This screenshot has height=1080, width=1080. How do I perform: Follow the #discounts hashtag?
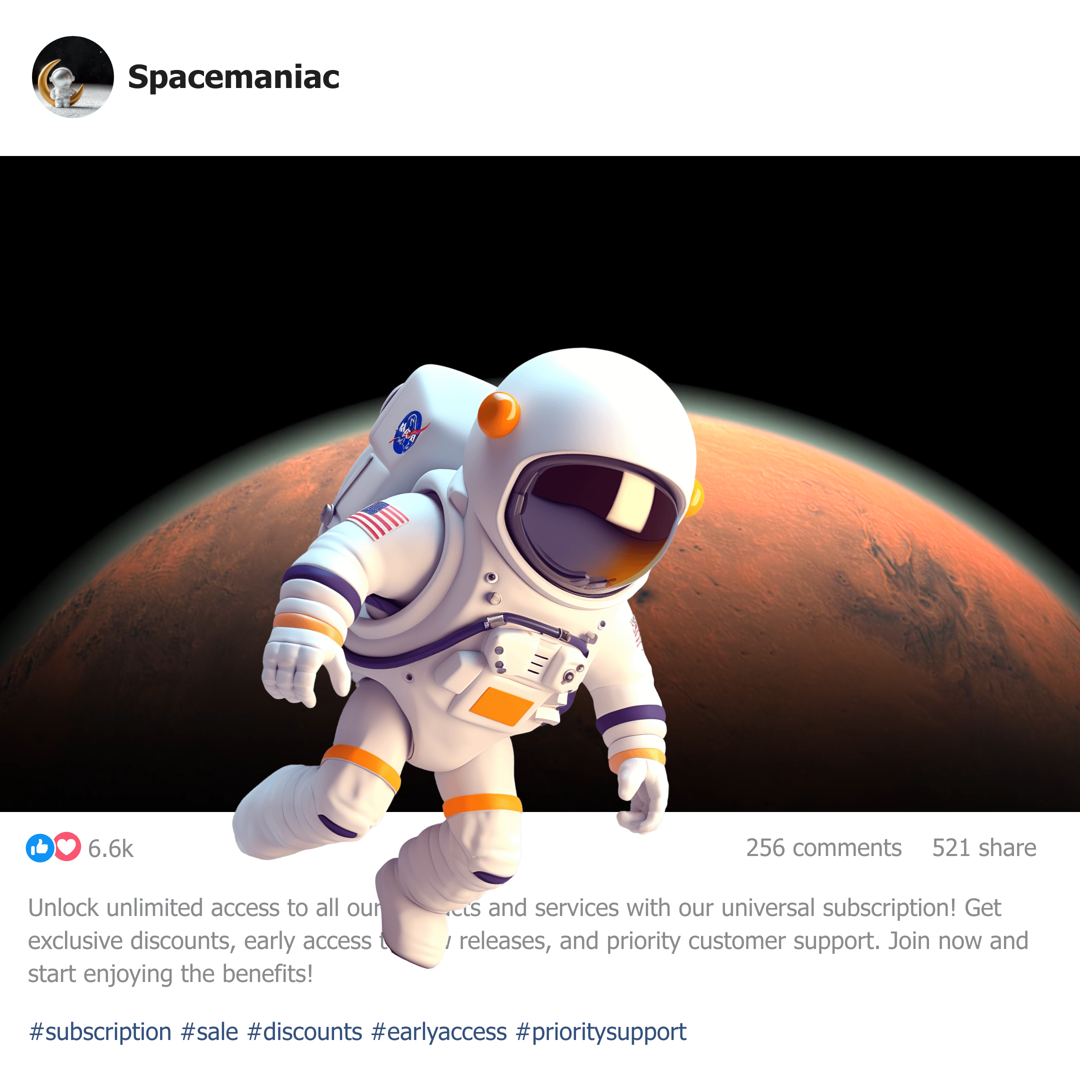(304, 1032)
